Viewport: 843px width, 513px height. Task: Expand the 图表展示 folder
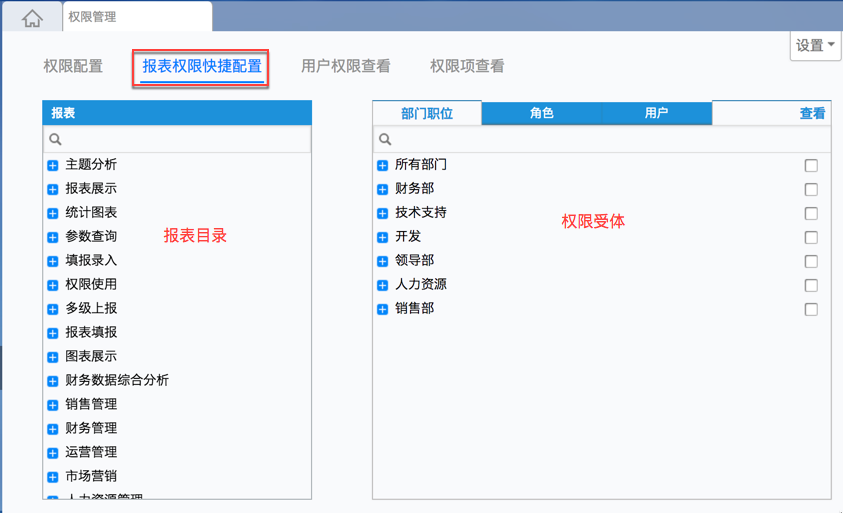tap(53, 357)
